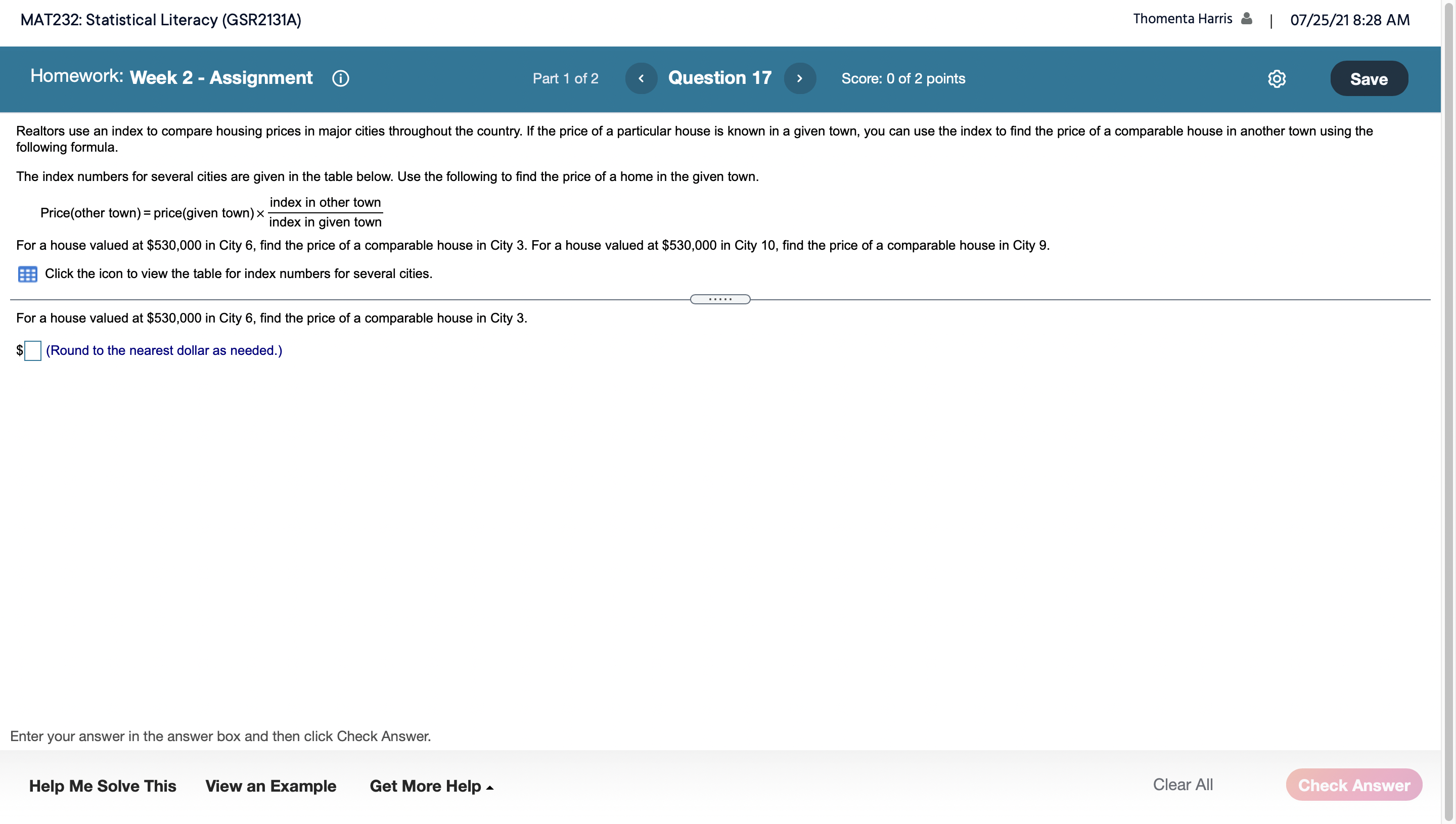Open View an Example
This screenshot has height=824, width=1456.
point(270,786)
